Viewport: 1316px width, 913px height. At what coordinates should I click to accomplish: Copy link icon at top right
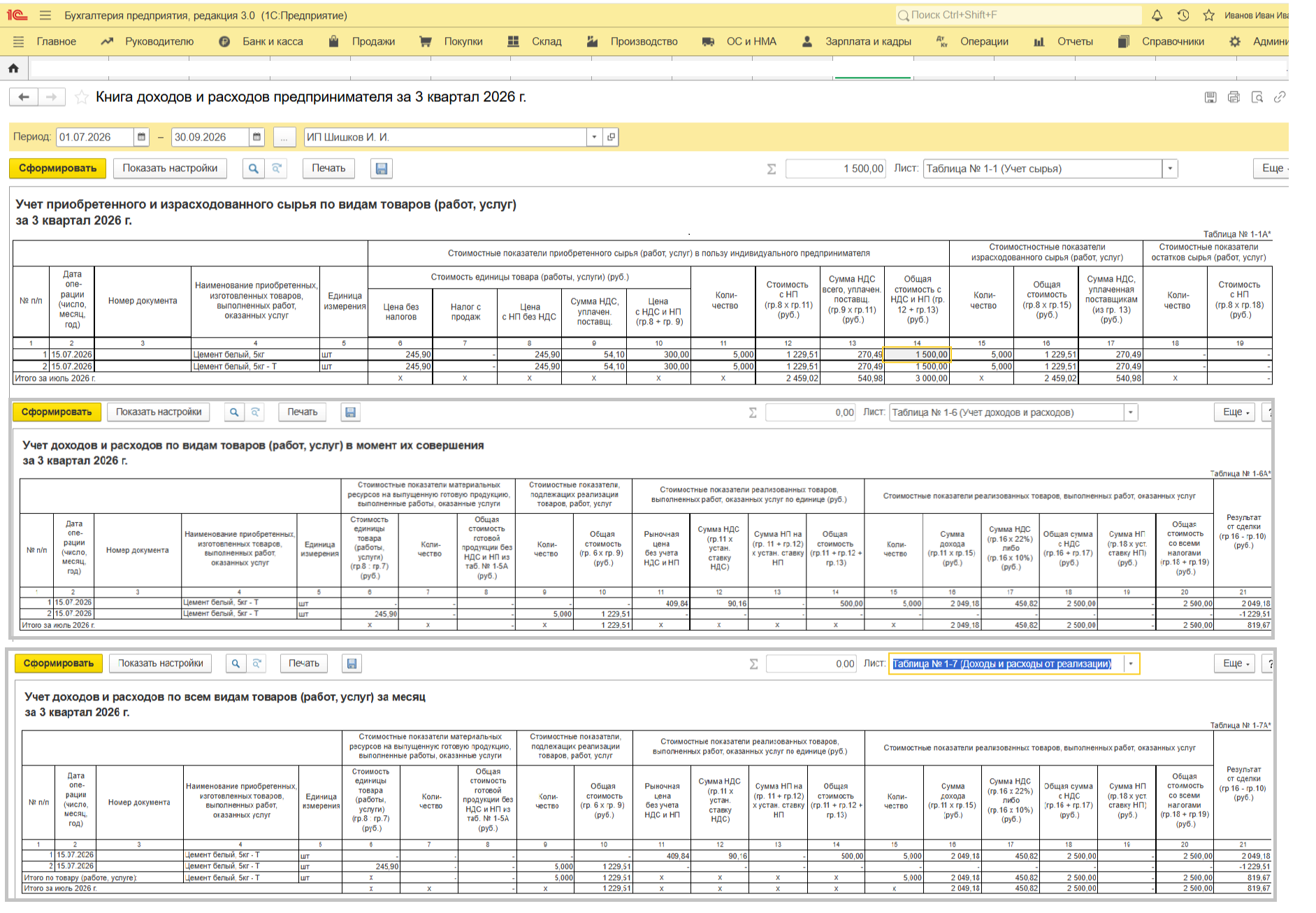click(x=1280, y=97)
